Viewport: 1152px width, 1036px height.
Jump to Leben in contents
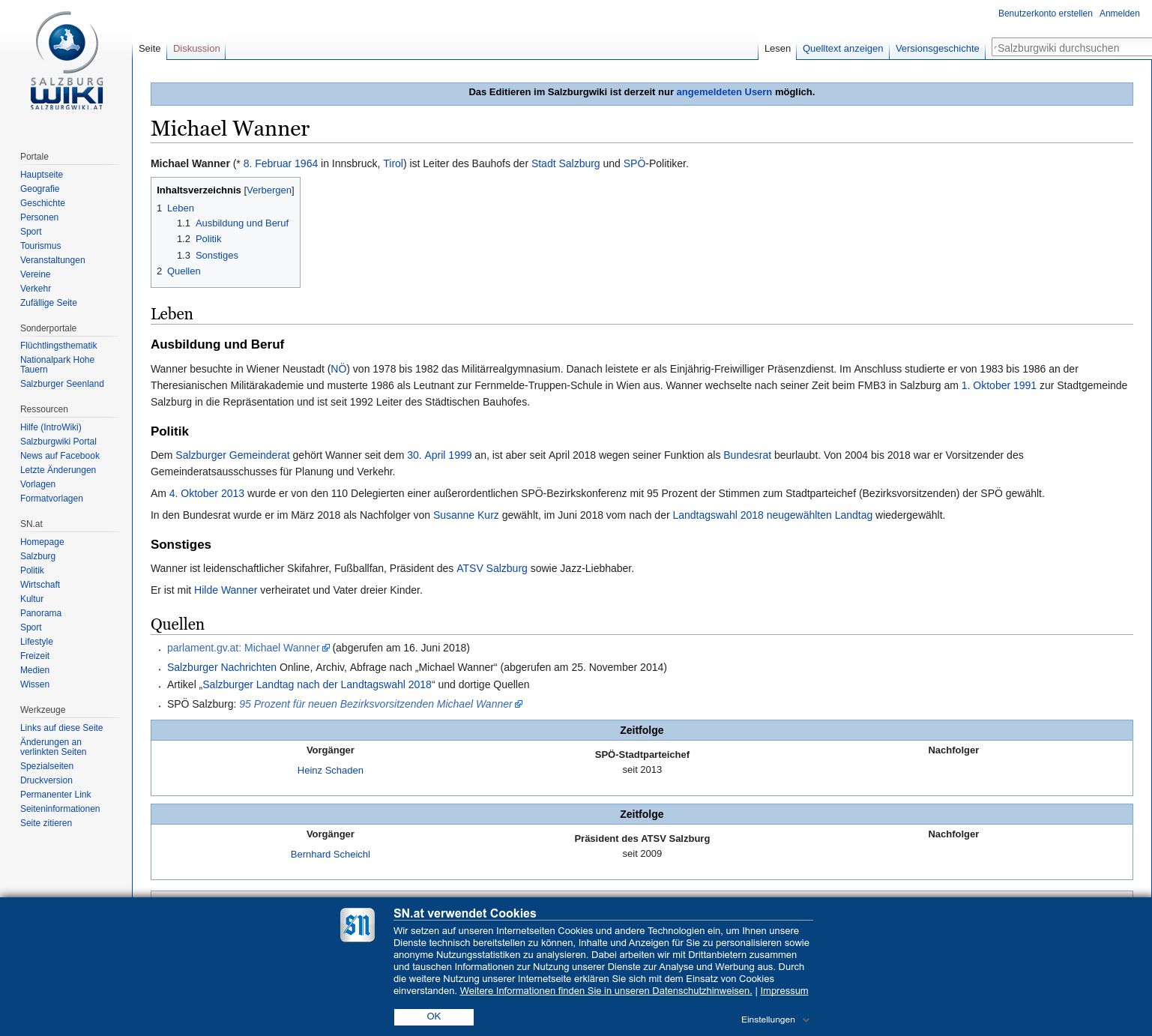pyautogui.click(x=181, y=208)
